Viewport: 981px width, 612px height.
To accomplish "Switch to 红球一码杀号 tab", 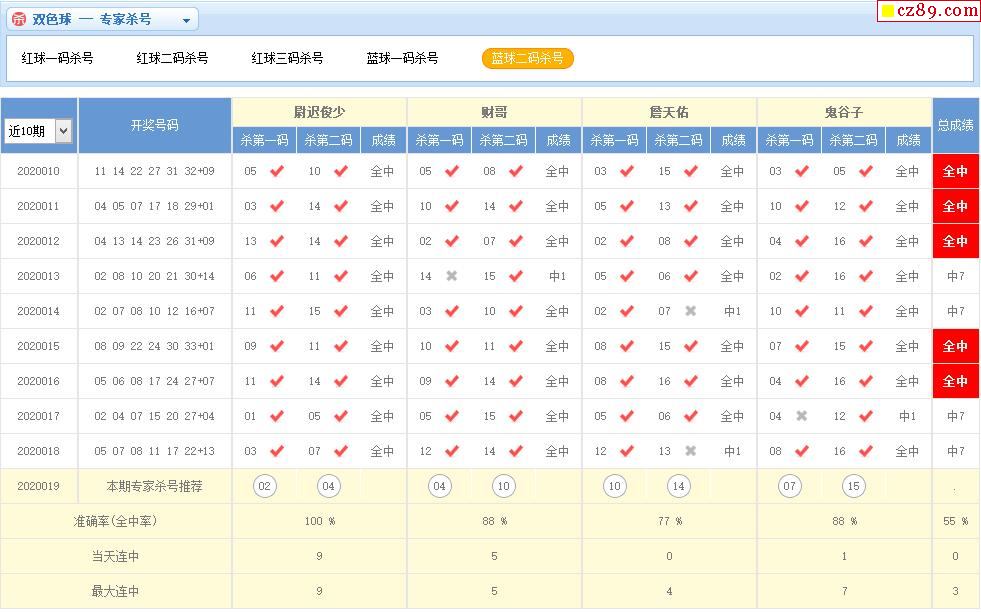I will pyautogui.click(x=58, y=58).
